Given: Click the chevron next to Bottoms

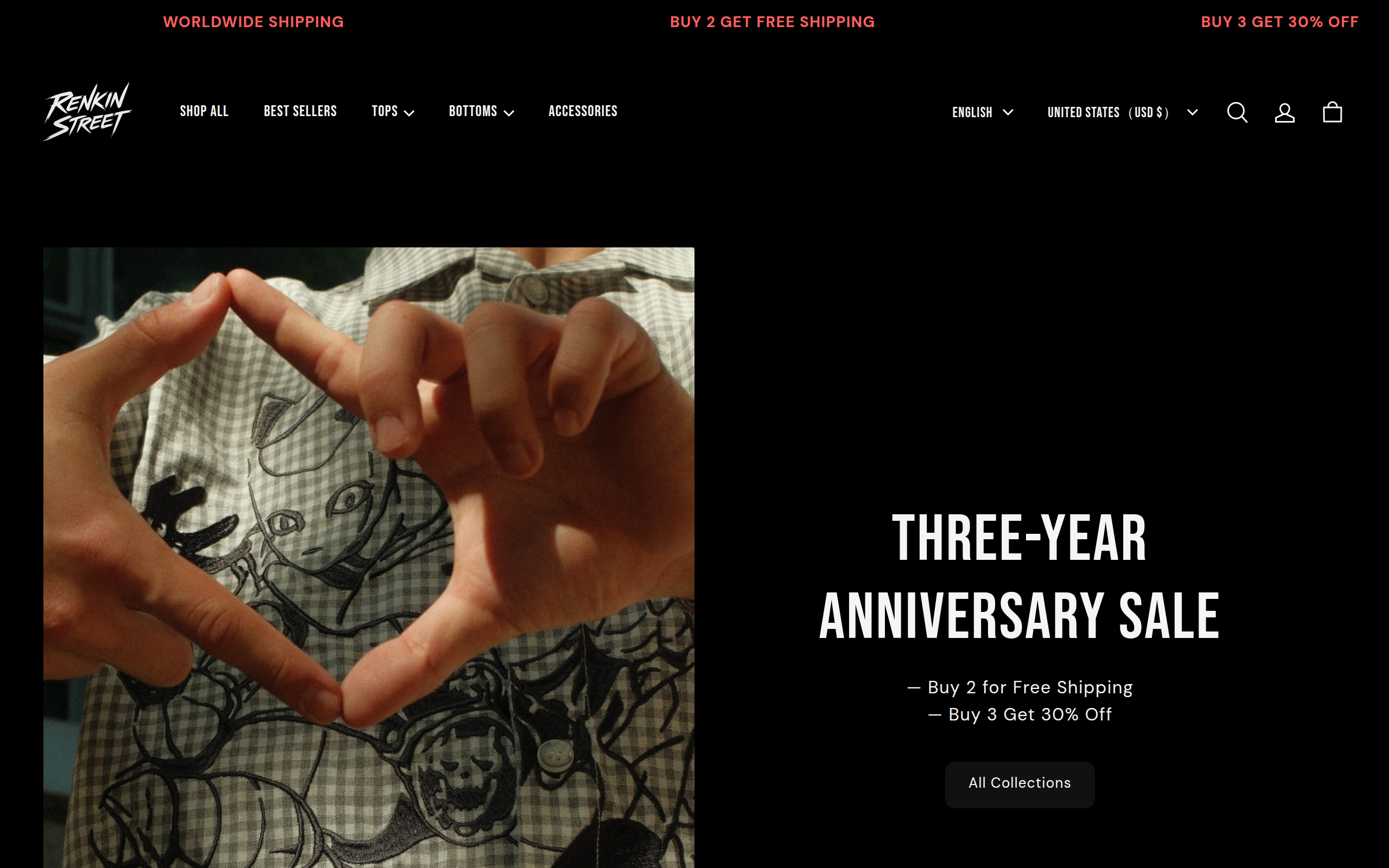Looking at the screenshot, I should point(508,113).
